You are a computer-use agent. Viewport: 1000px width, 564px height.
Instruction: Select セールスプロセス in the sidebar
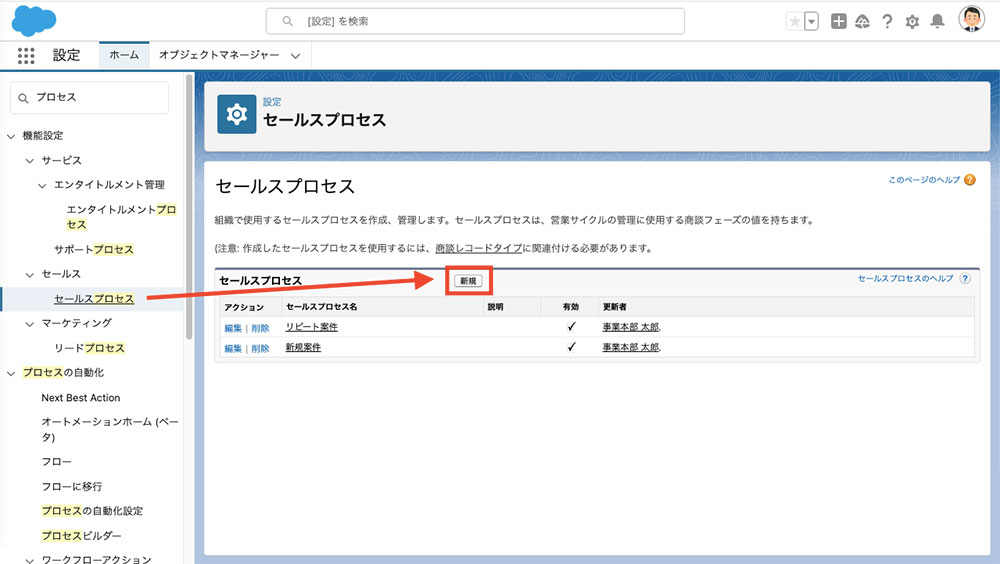coord(94,299)
